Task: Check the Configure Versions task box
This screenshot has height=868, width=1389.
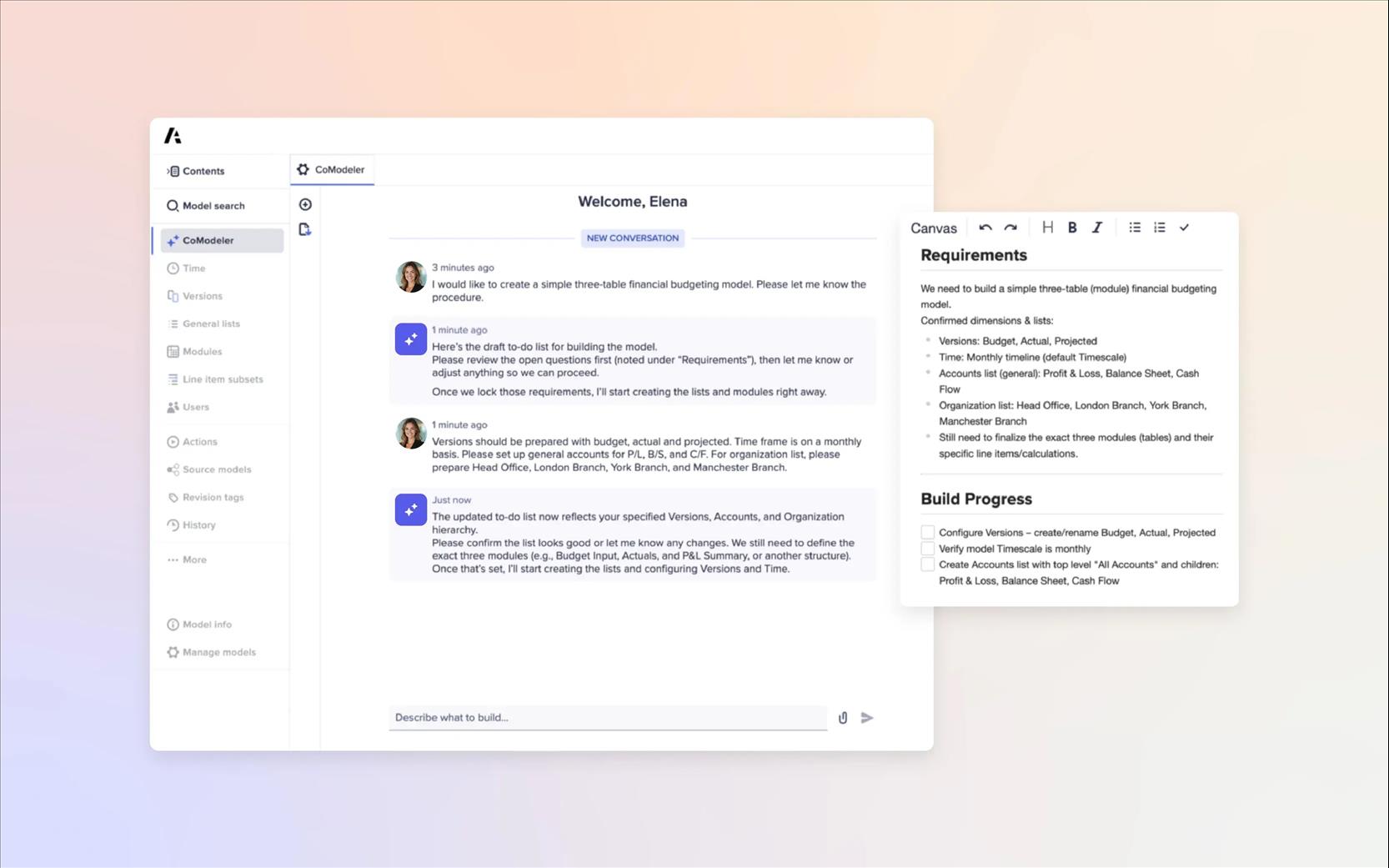Action: point(927,532)
